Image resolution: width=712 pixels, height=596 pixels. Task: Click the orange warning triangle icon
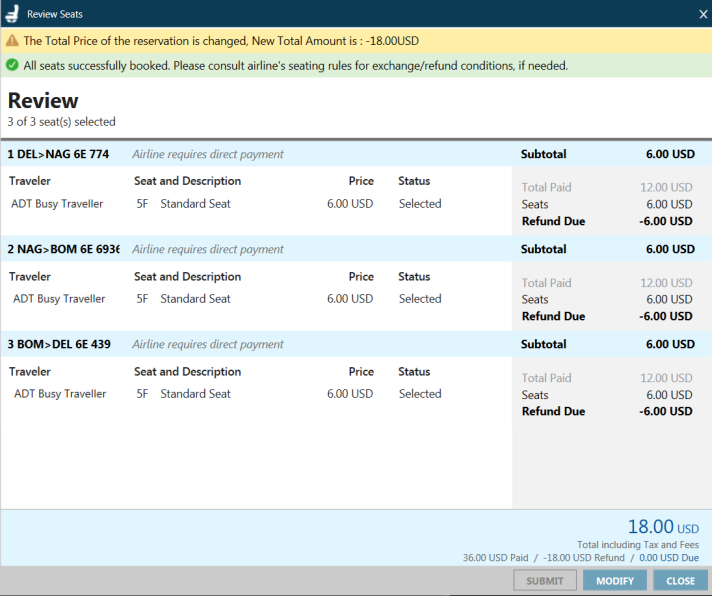click(12, 41)
